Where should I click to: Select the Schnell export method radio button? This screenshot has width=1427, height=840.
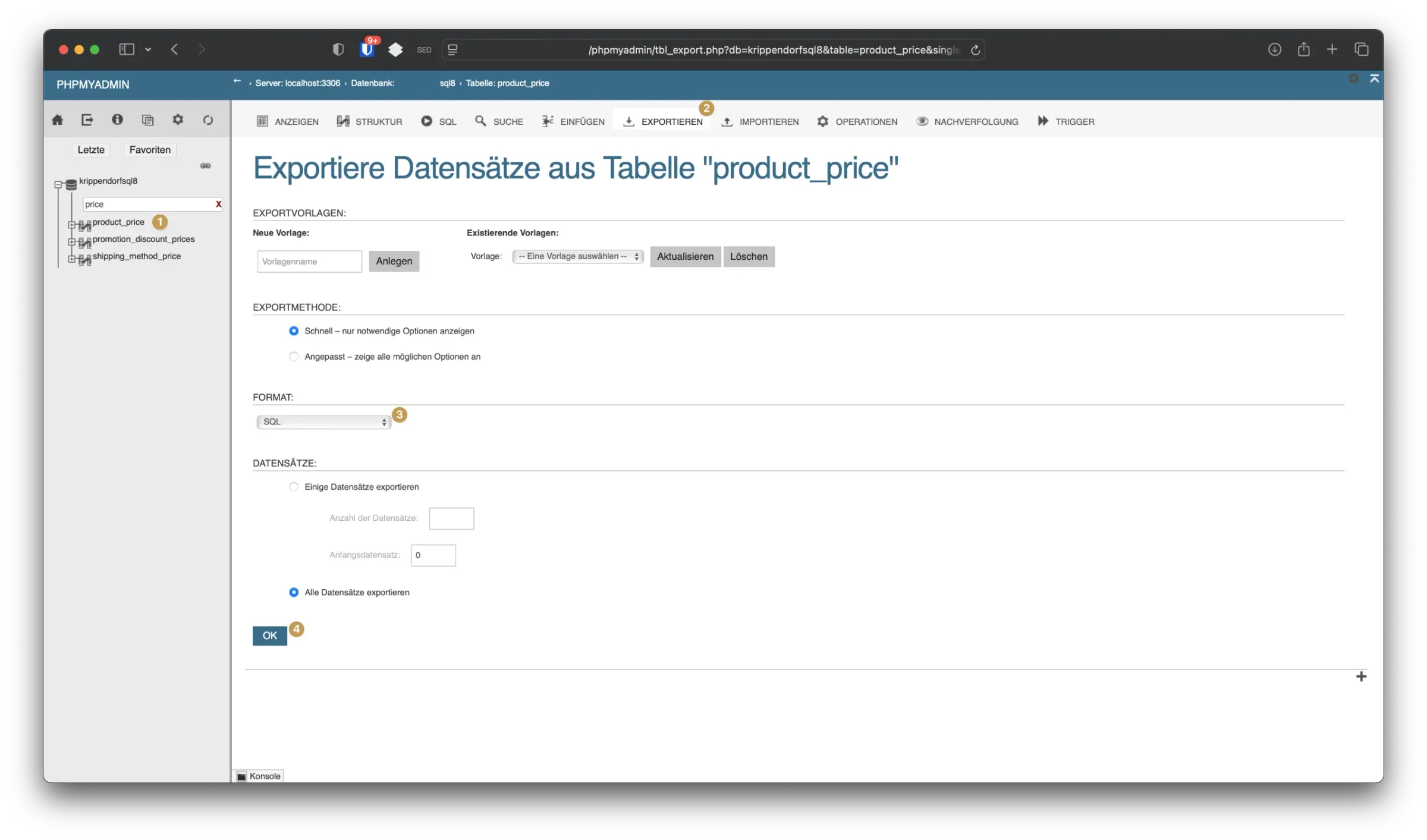click(x=294, y=331)
